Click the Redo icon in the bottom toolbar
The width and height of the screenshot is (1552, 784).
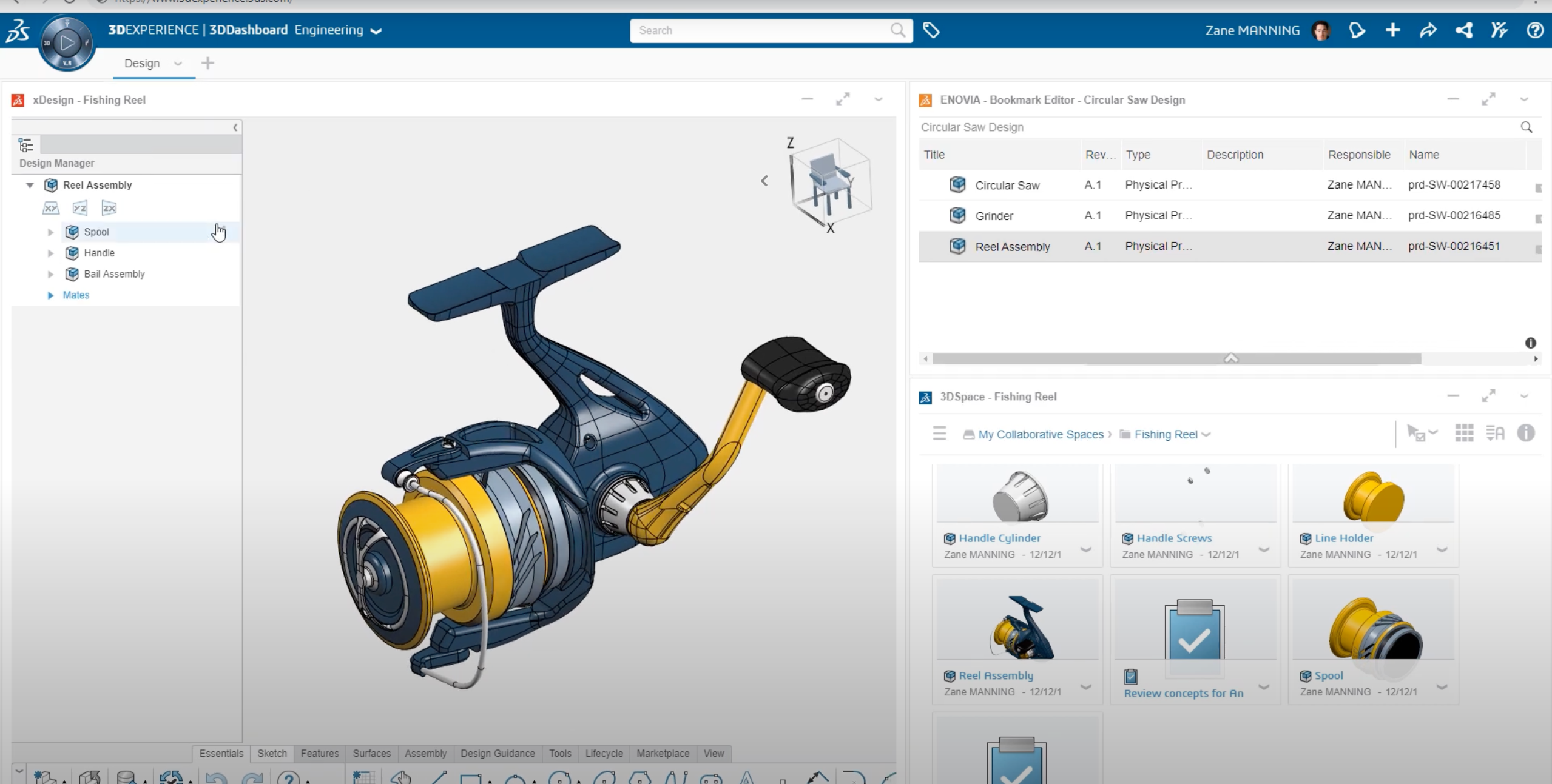point(252,777)
